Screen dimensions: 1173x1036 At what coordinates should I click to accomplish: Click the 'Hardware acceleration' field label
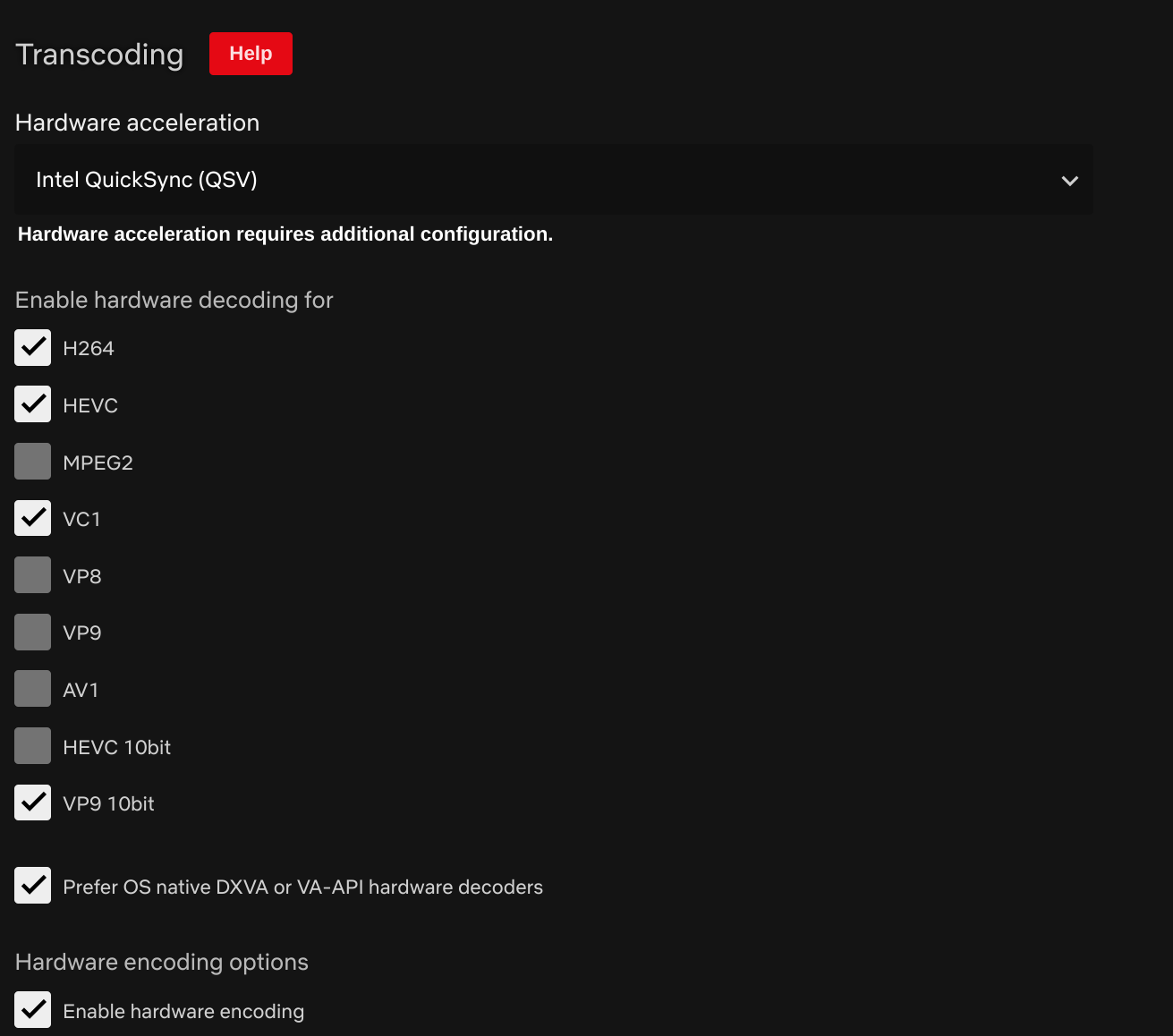(137, 123)
